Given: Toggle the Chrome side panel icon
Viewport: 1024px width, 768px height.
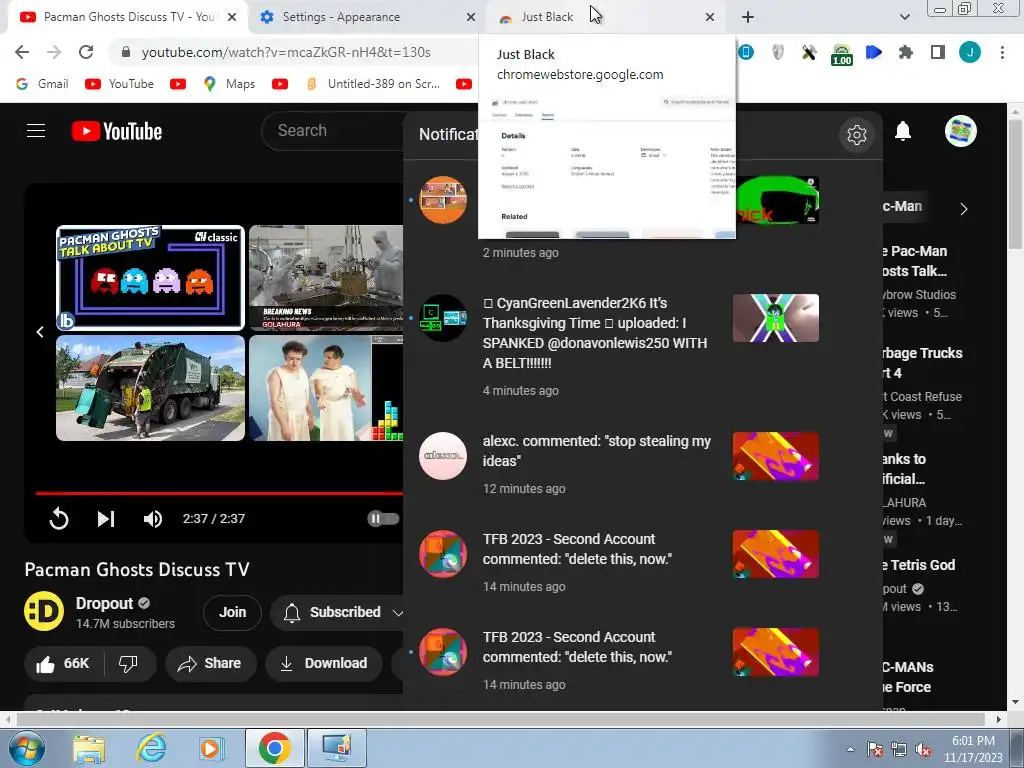Looking at the screenshot, I should (937, 52).
